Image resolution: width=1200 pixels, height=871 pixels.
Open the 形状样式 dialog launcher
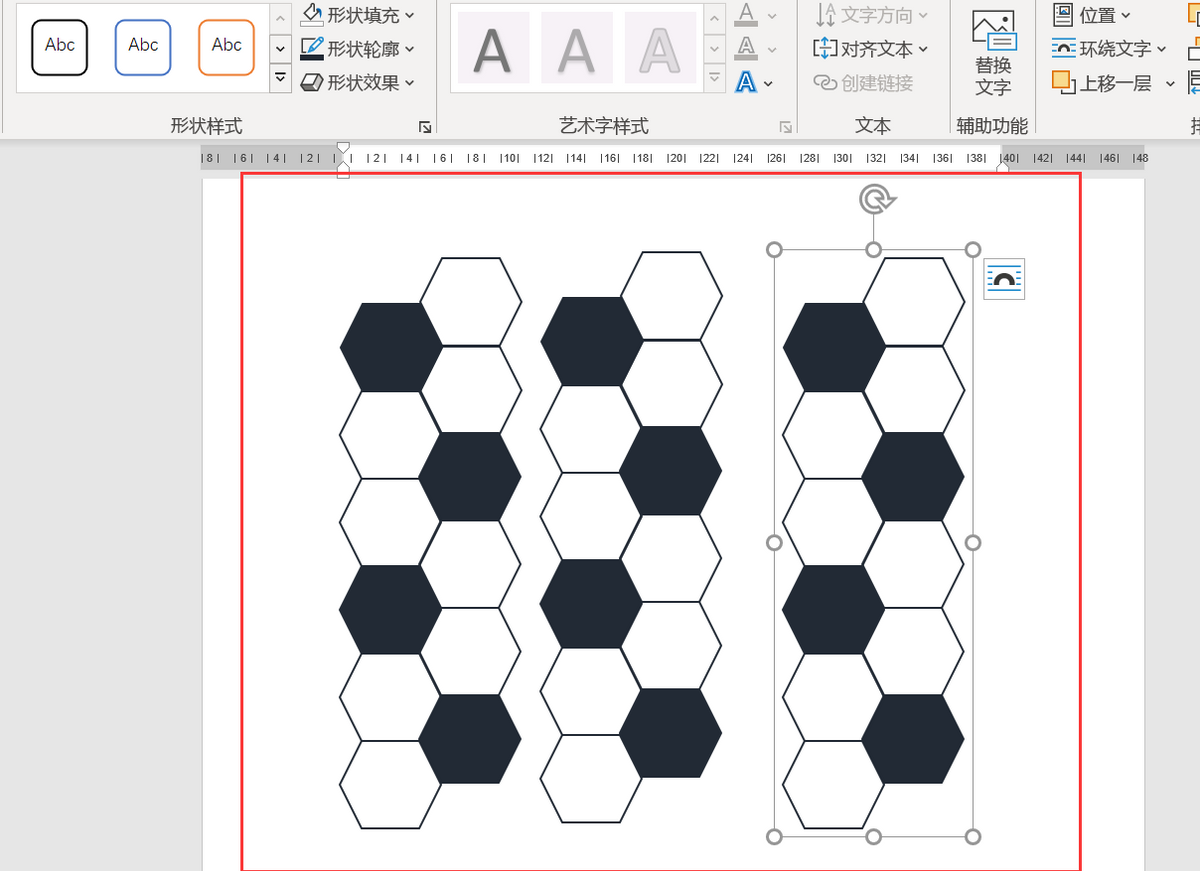coord(425,127)
